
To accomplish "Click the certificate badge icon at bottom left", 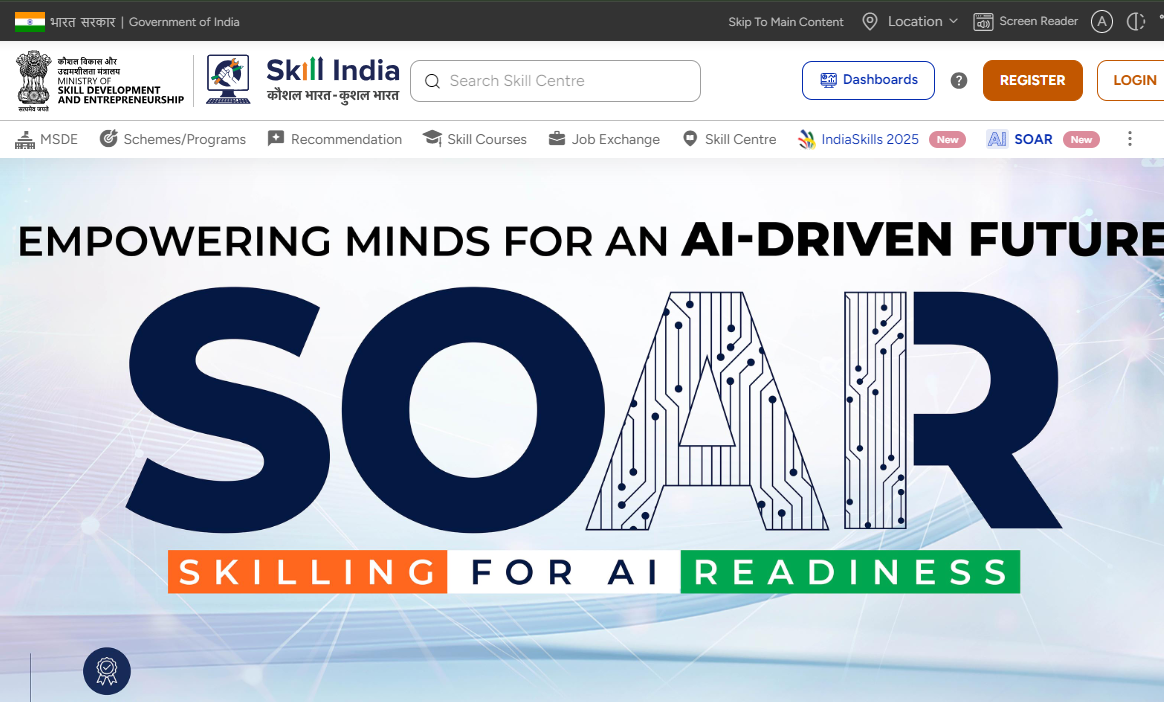I will point(107,671).
